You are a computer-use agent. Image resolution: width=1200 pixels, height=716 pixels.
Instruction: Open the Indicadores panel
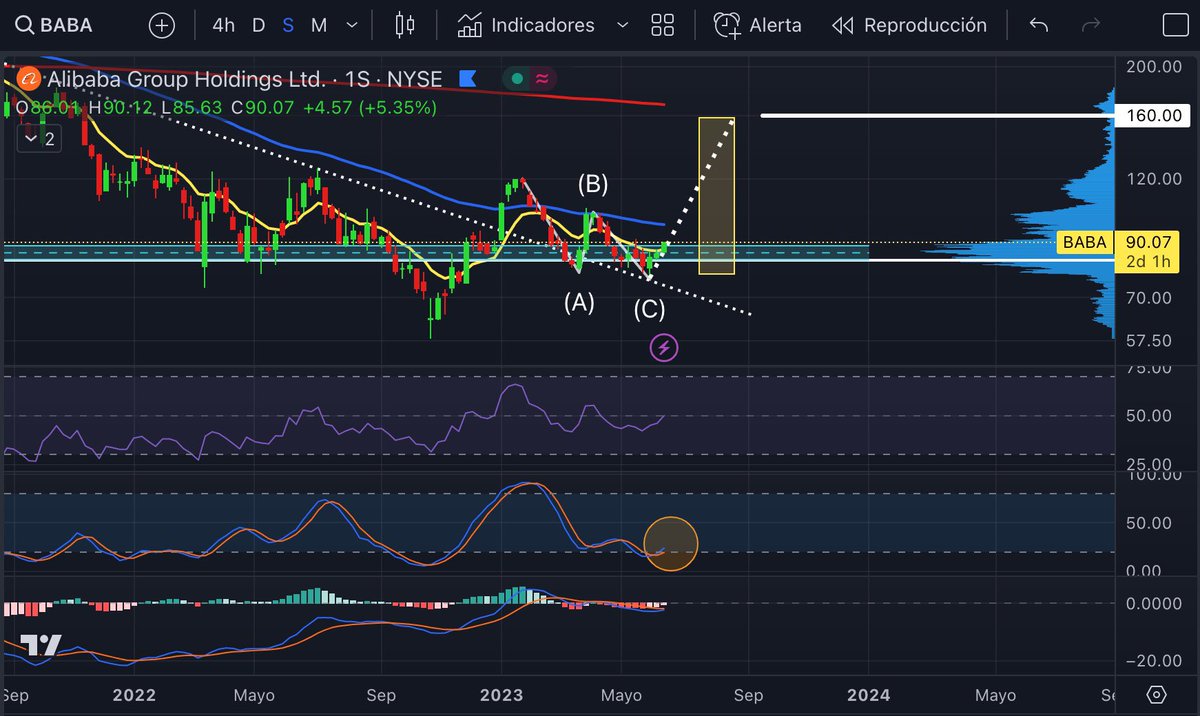tap(526, 25)
